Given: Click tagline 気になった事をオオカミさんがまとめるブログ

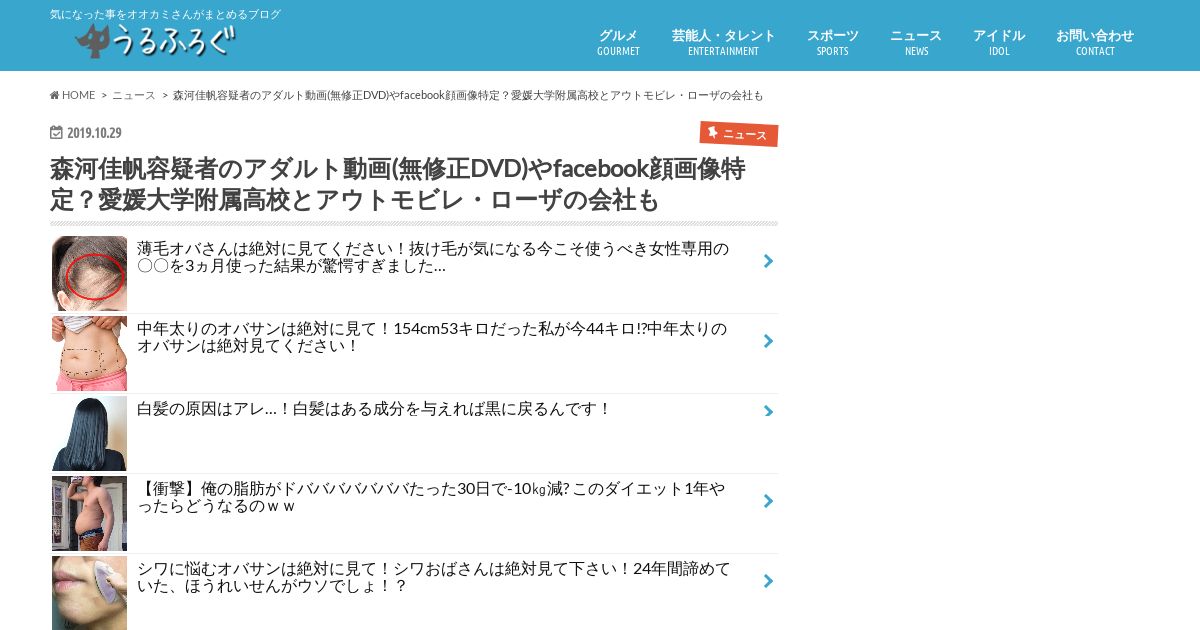Looking at the screenshot, I should tap(166, 14).
